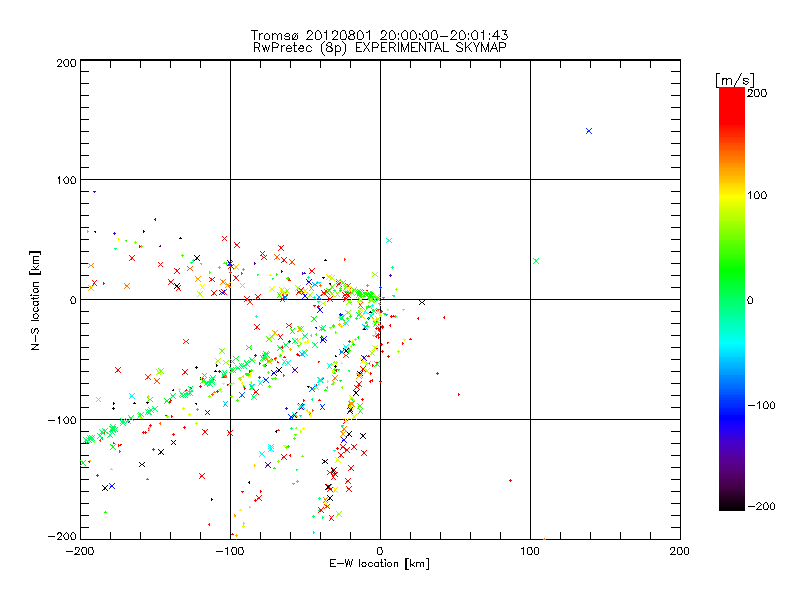
Task: Click the title text 'Tromsø 20120801 20:00:00-20:01:43'
Action: [379, 35]
